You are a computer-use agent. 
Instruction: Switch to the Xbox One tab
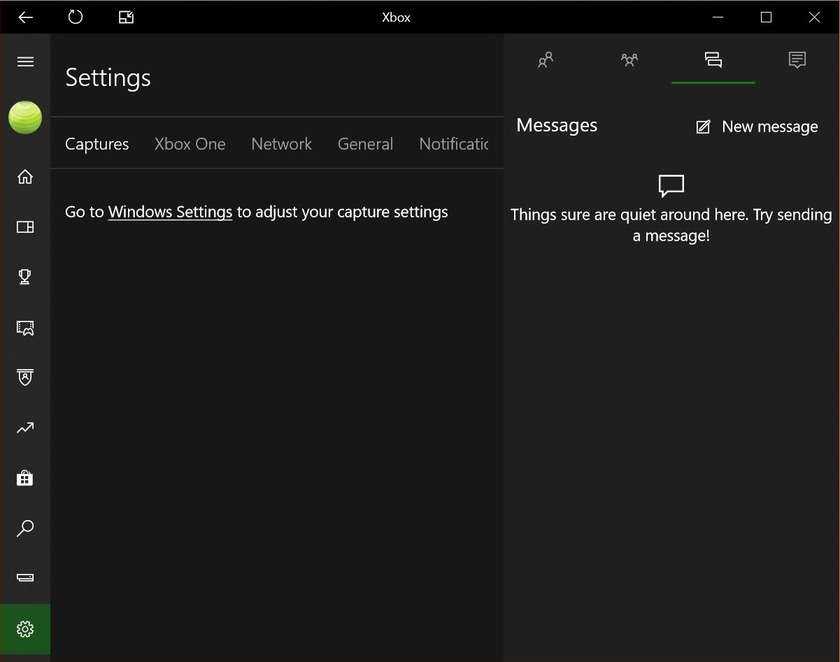190,144
